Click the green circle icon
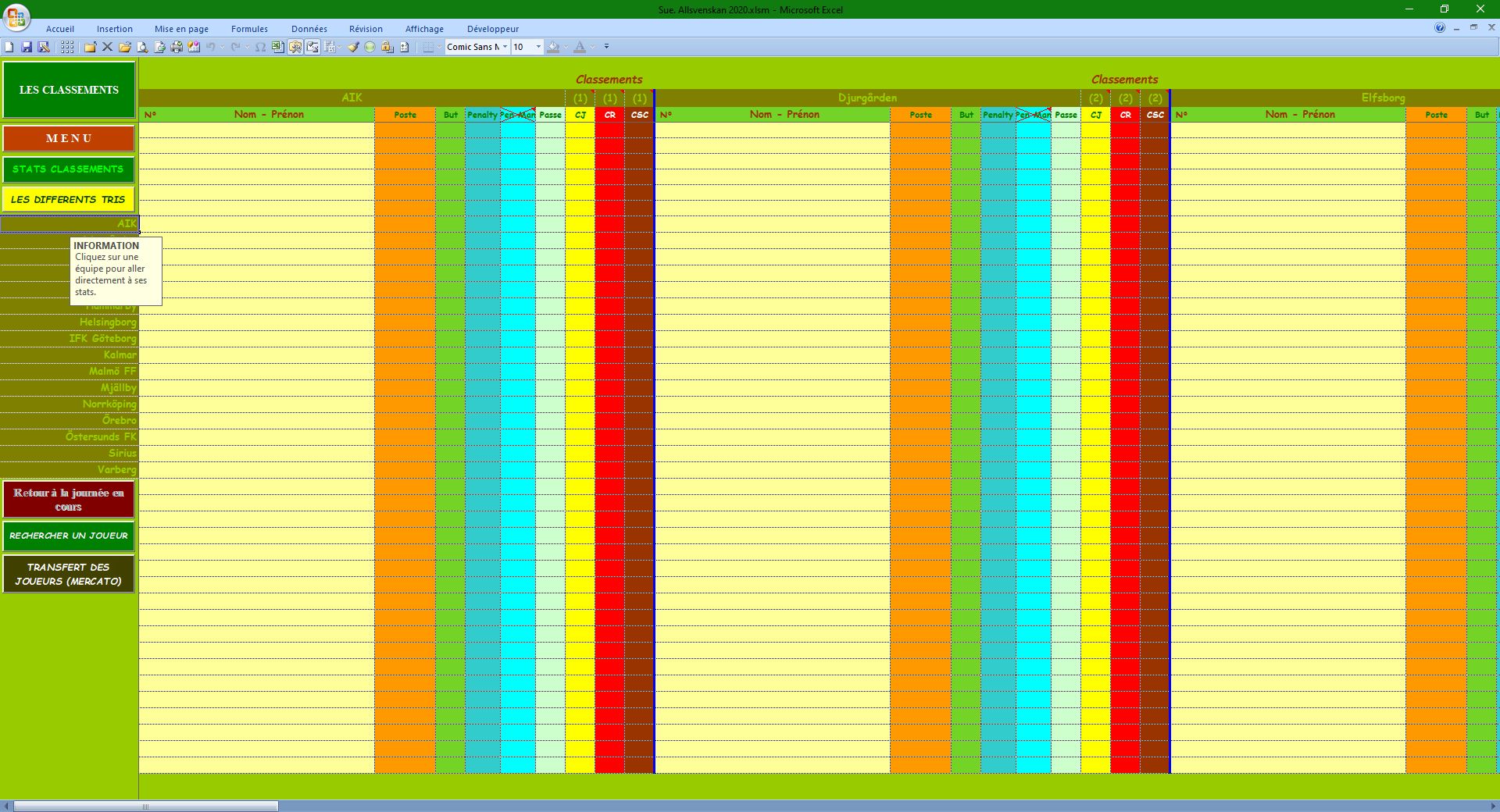 point(370,47)
